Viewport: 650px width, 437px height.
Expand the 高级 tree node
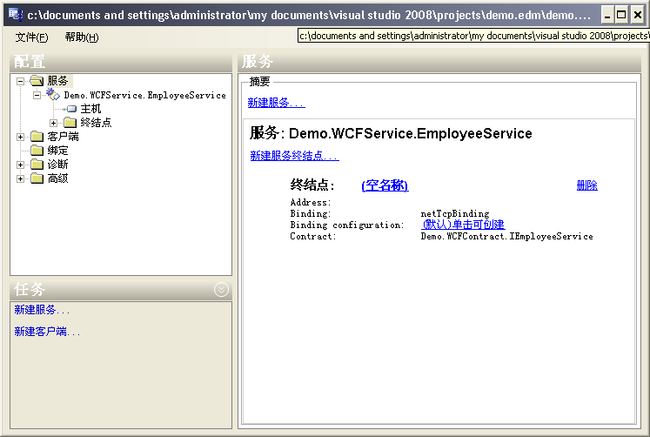coord(20,179)
